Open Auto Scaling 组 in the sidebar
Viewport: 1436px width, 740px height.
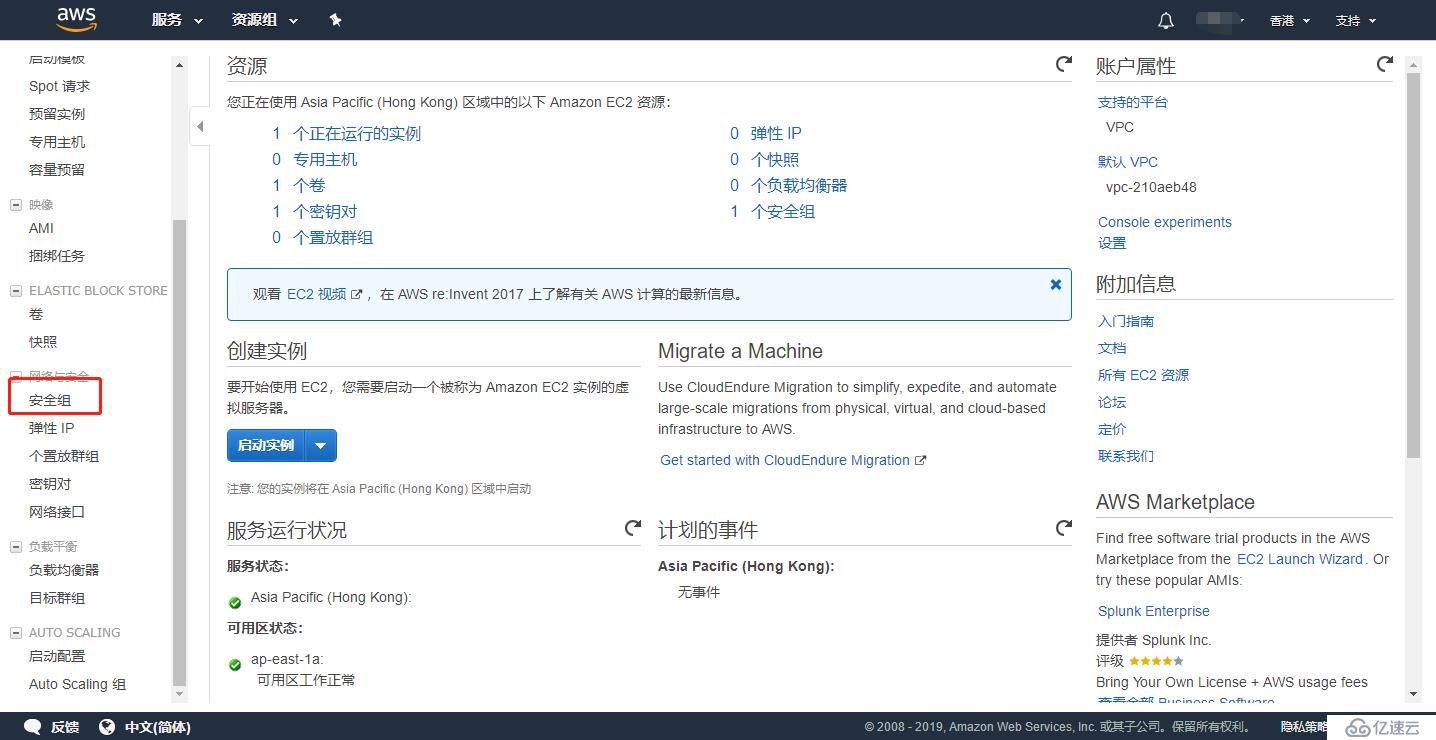click(x=77, y=684)
